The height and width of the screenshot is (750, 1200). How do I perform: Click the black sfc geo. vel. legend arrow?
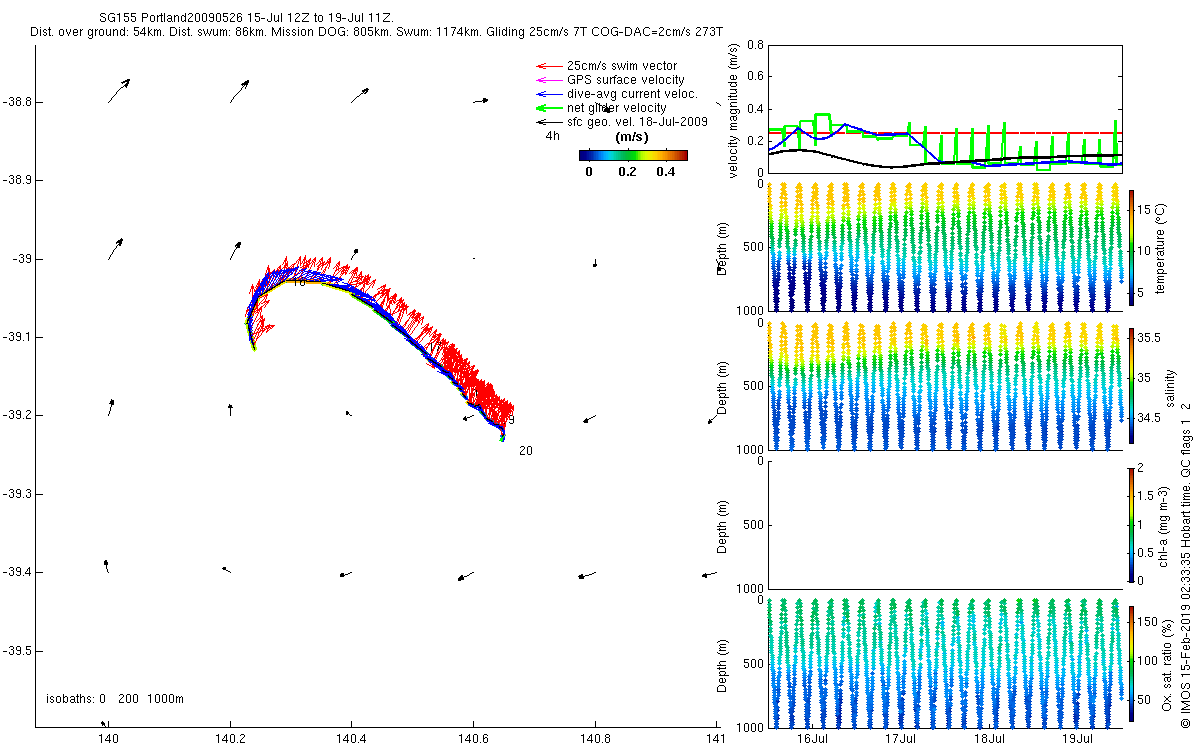pos(548,122)
